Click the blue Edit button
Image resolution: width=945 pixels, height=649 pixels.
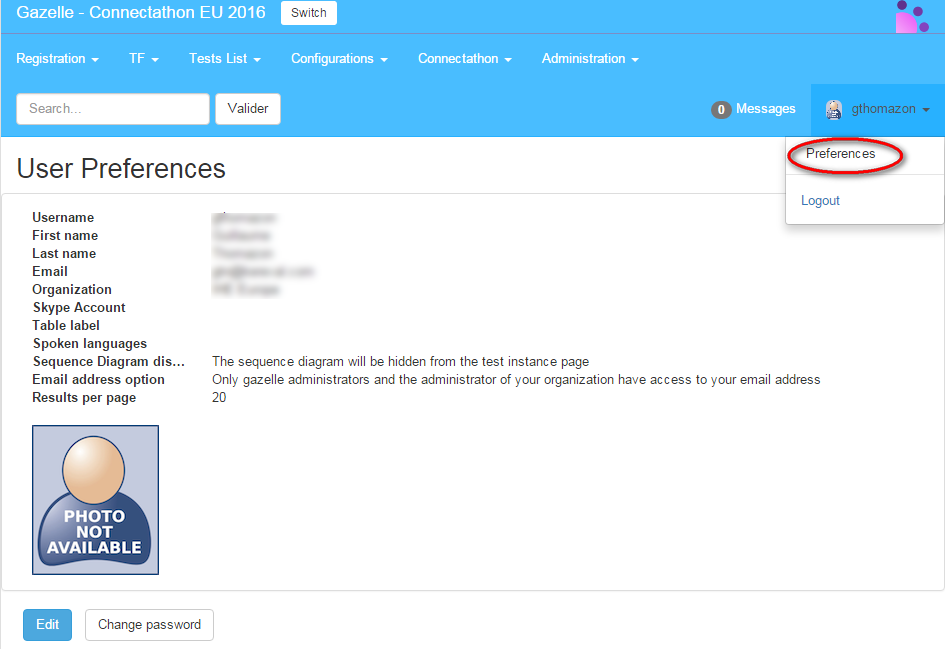(x=47, y=625)
